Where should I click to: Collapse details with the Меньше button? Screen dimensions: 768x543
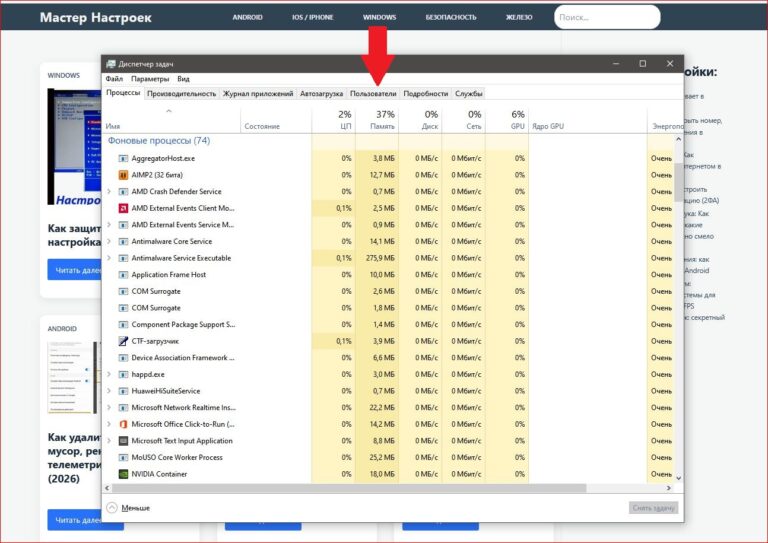point(128,508)
